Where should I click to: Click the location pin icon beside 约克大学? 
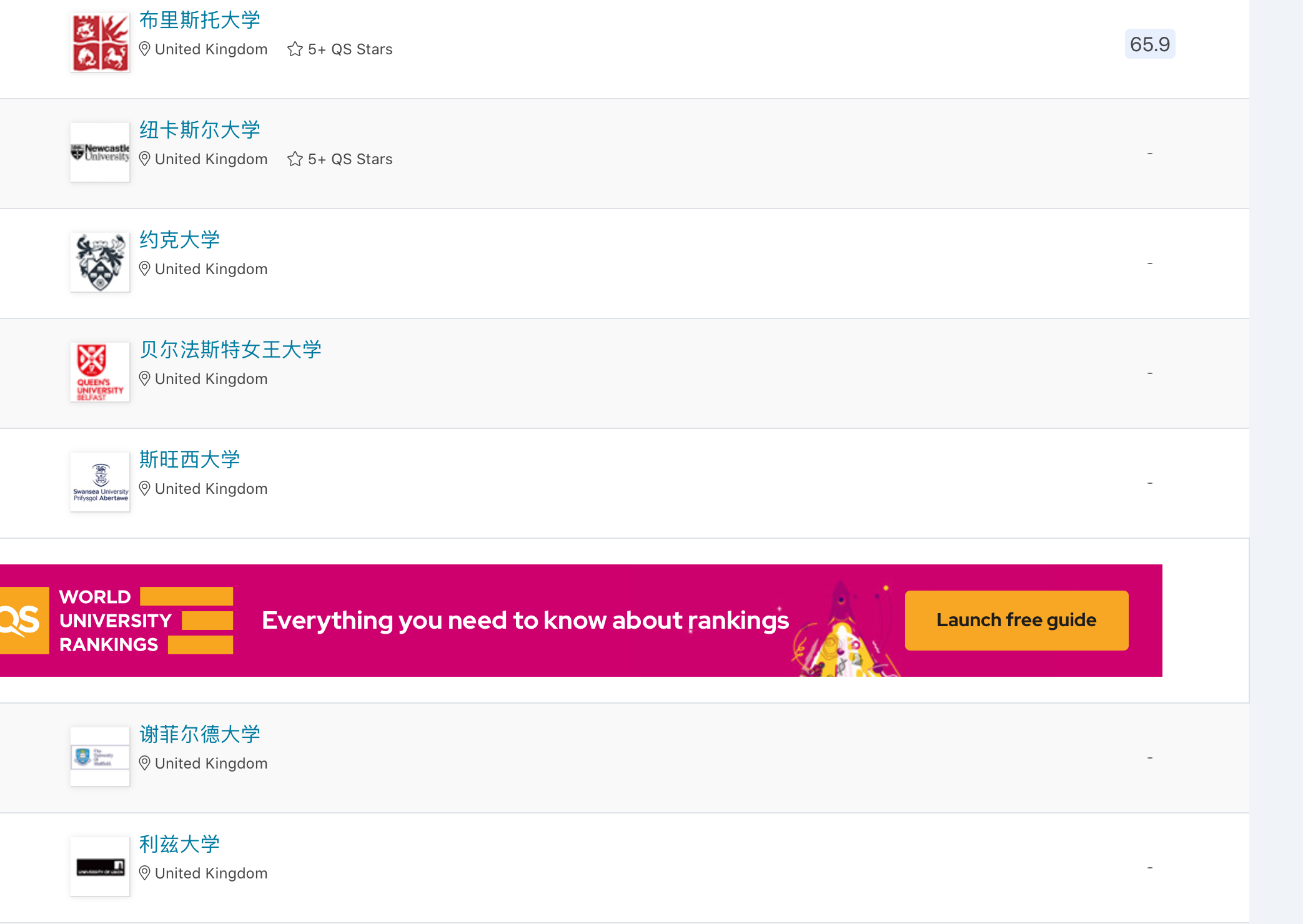click(x=144, y=269)
